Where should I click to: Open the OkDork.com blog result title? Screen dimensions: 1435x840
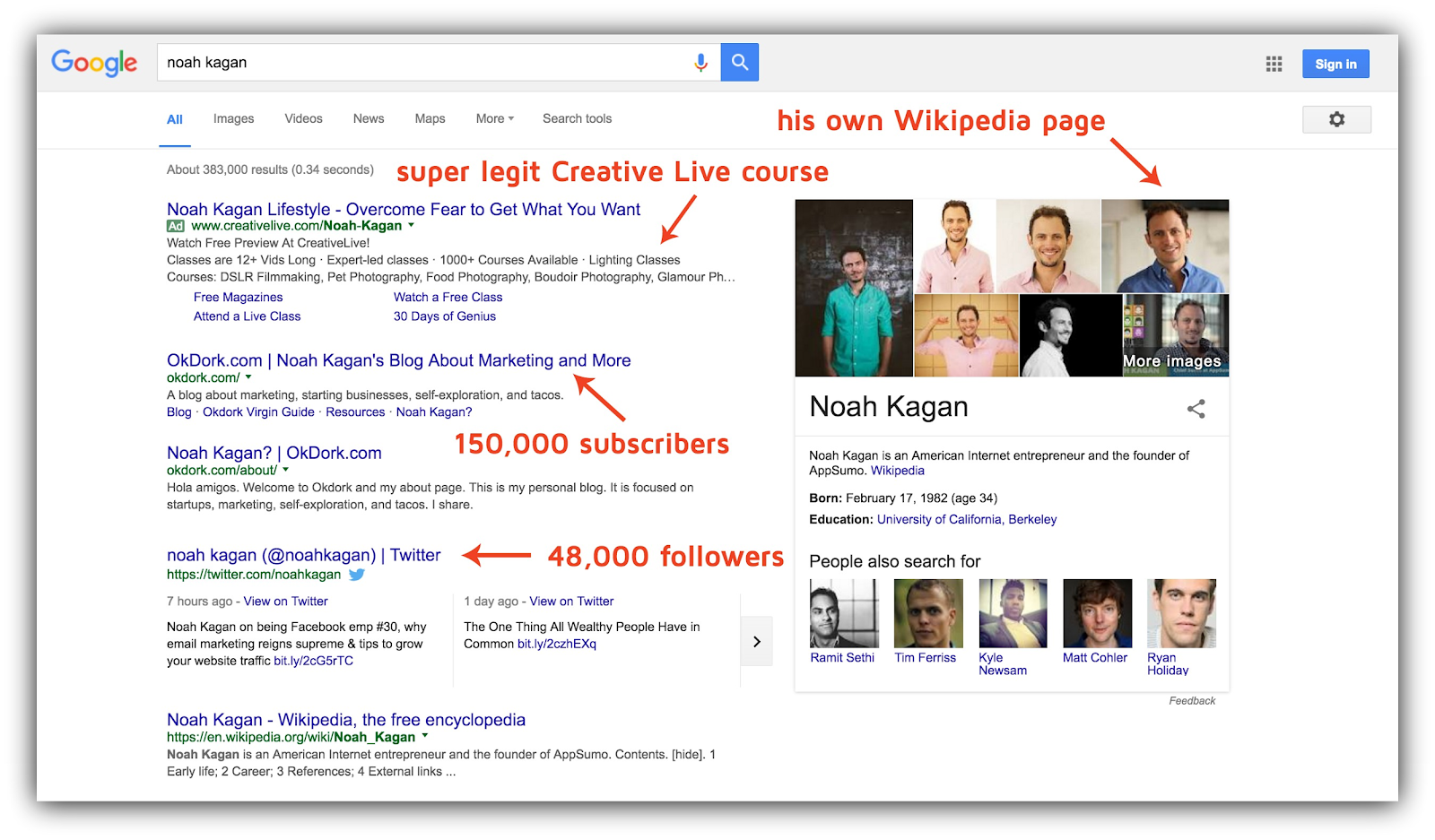tap(398, 360)
